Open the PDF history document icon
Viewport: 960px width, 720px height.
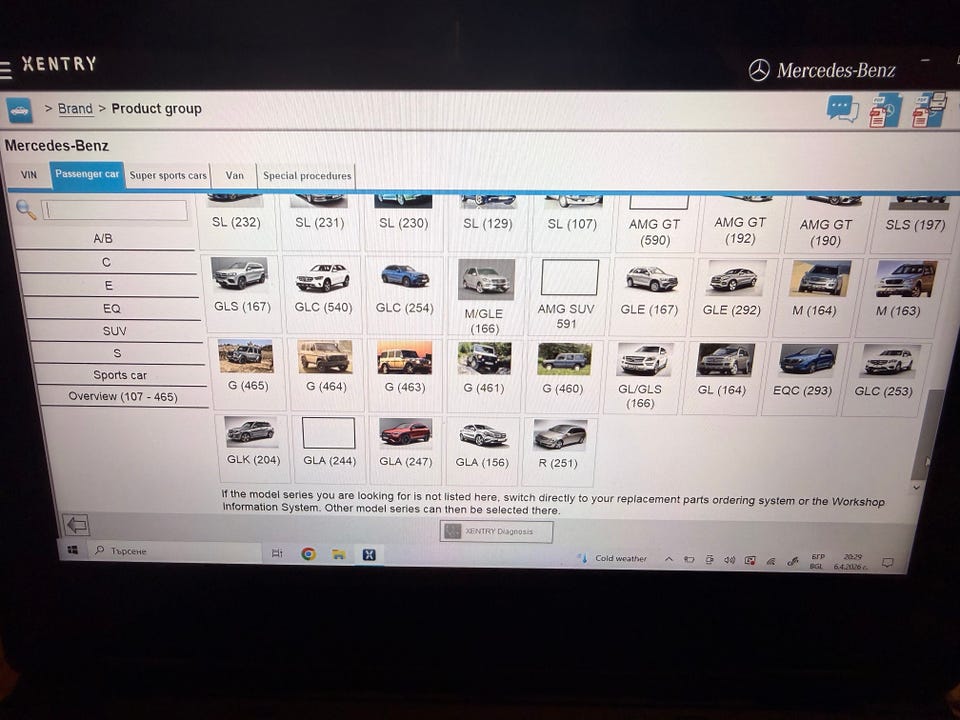[885, 111]
